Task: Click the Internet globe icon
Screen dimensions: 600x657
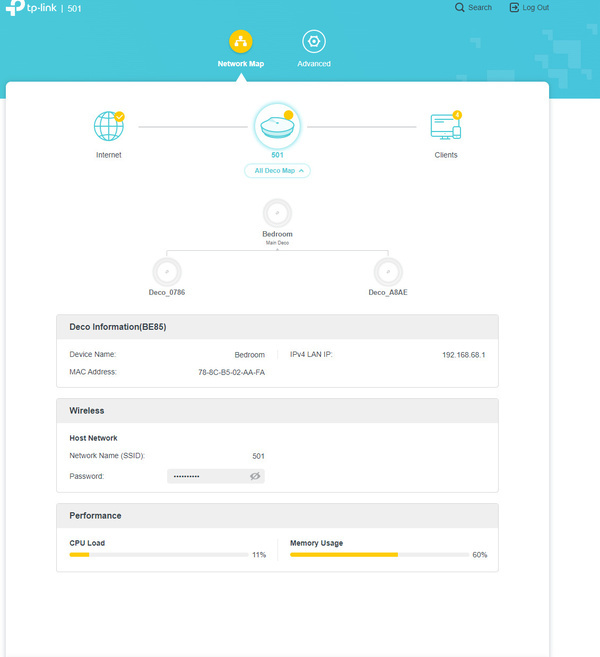Action: (x=109, y=126)
